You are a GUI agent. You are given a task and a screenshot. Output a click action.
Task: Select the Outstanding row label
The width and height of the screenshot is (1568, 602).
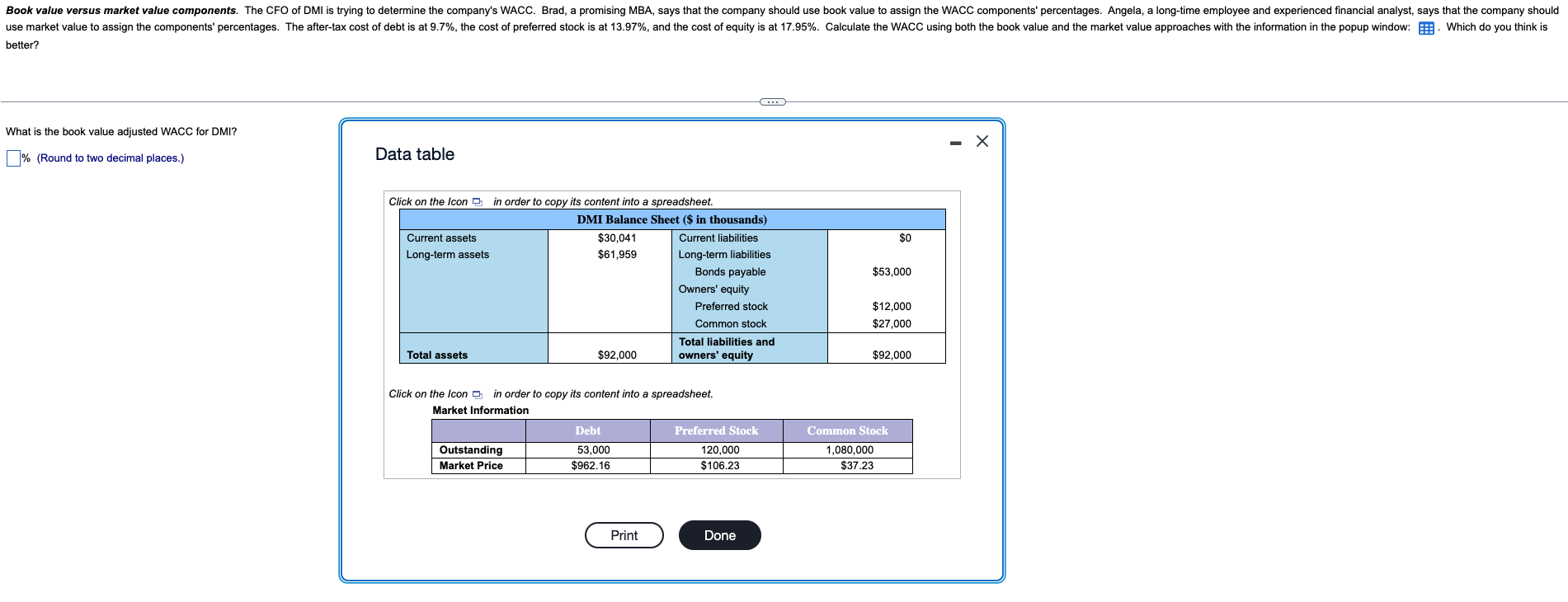pyautogui.click(x=470, y=450)
